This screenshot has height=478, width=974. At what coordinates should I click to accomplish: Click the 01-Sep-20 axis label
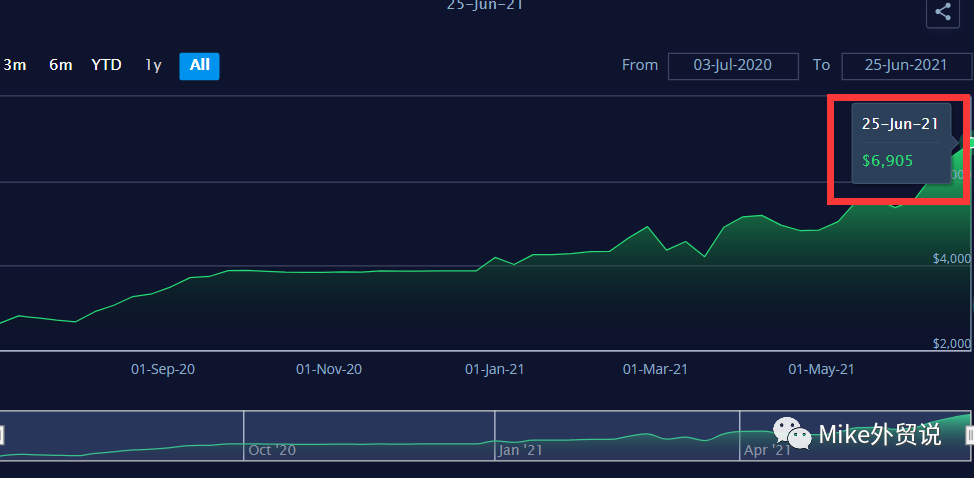coord(163,369)
